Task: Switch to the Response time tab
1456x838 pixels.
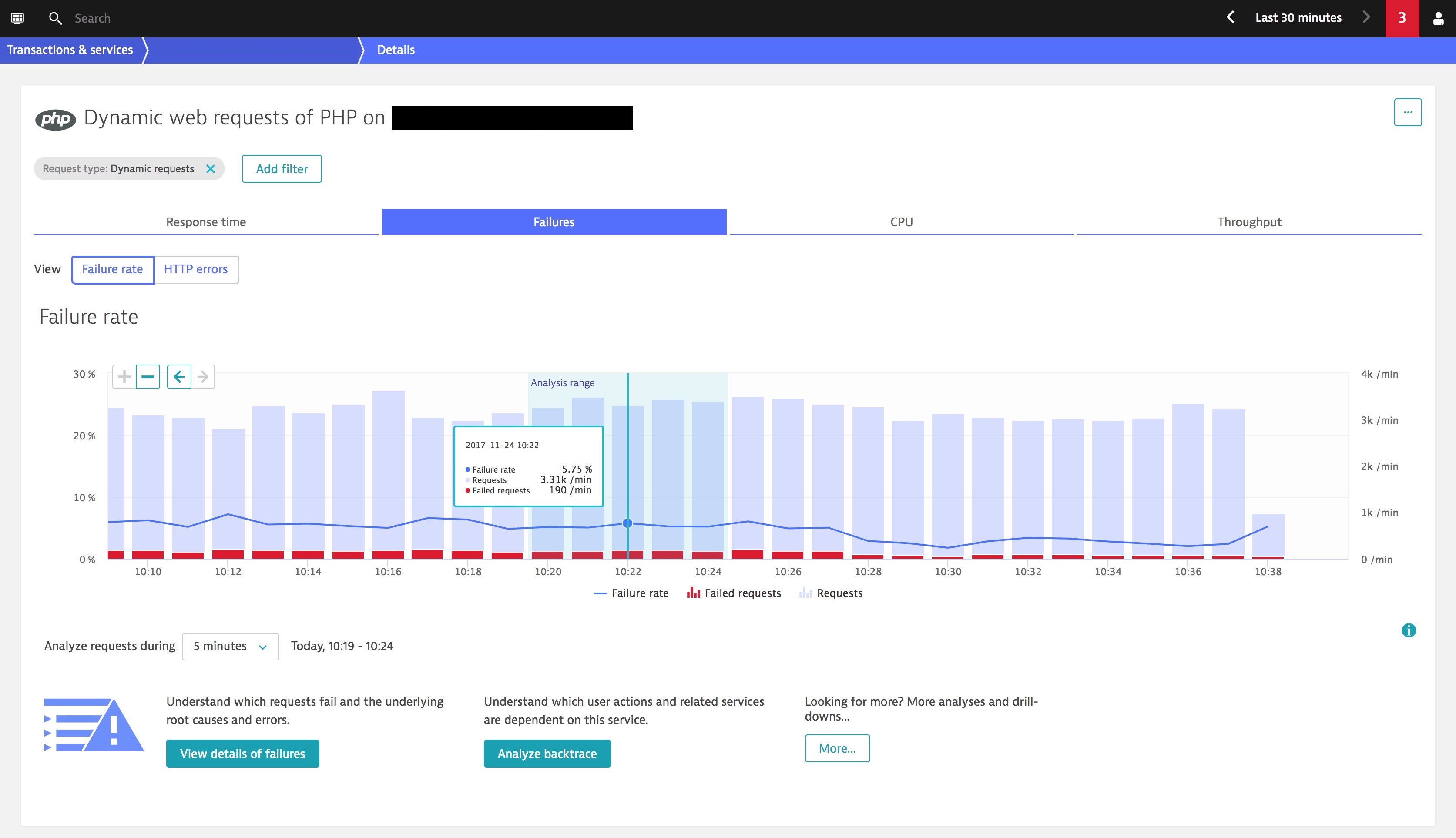Action: coord(206,222)
